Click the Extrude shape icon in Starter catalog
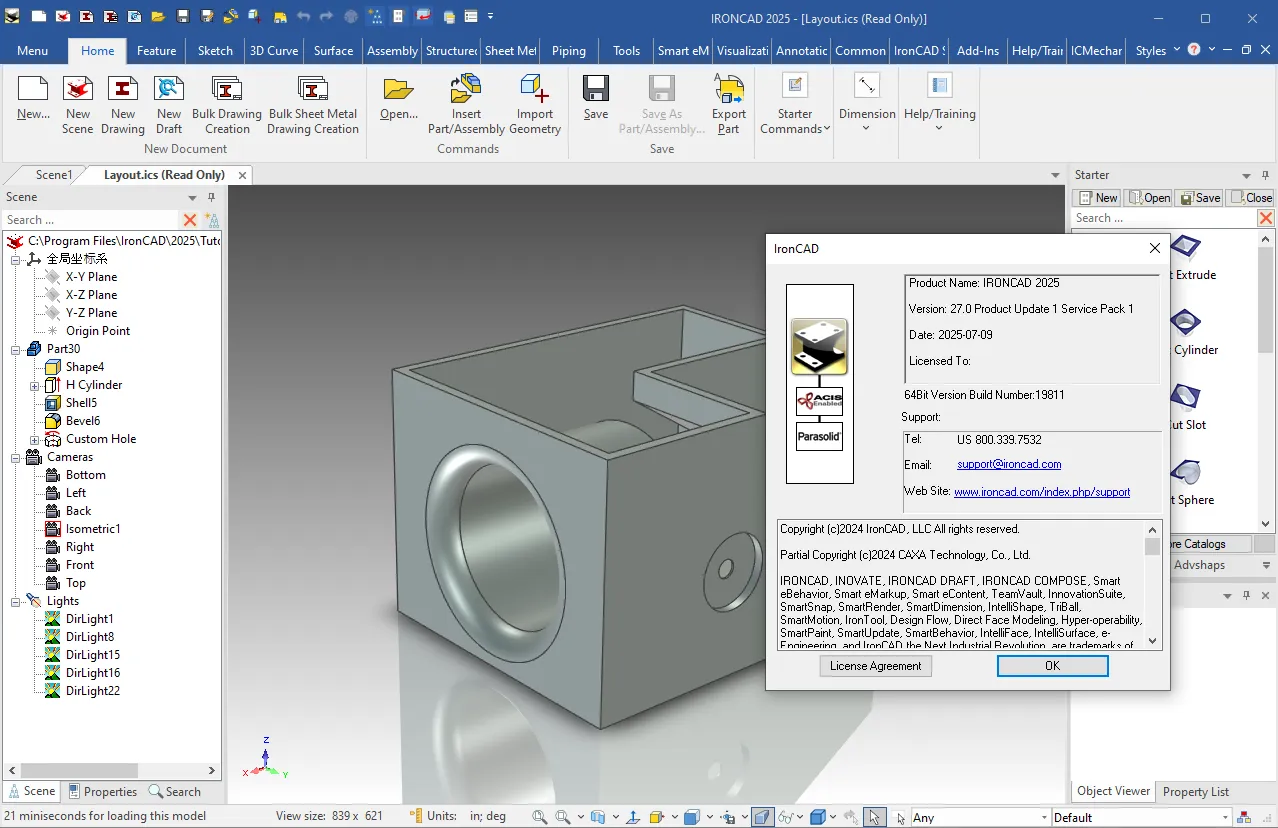 (x=1185, y=247)
